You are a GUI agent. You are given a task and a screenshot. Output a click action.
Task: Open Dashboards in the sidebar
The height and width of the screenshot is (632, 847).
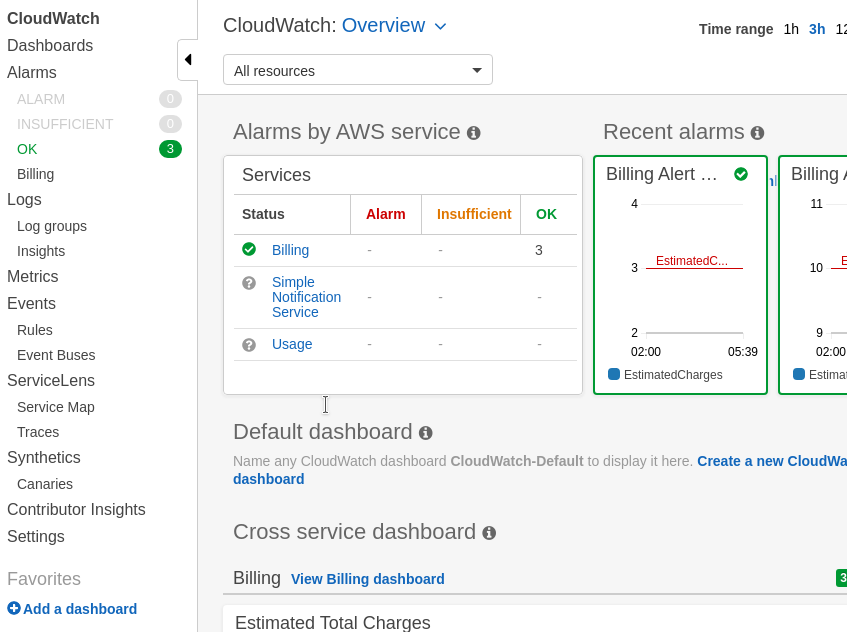click(50, 45)
